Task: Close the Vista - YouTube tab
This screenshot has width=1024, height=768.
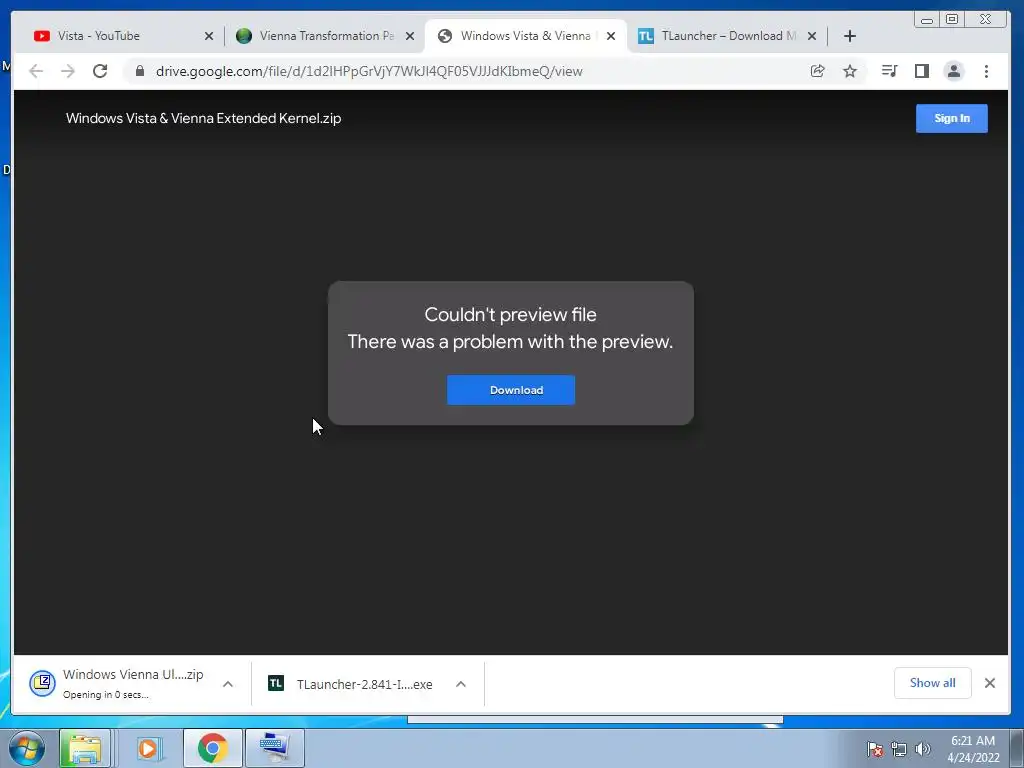Action: [209, 36]
